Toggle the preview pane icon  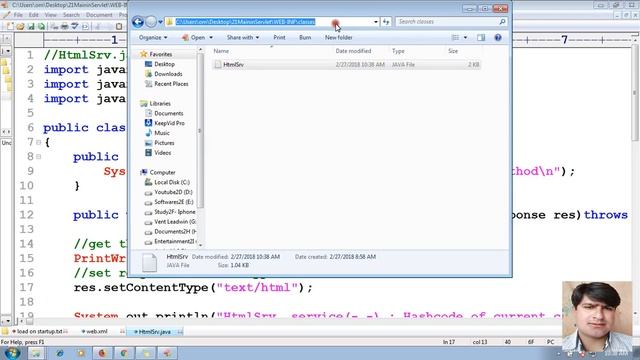481,38
